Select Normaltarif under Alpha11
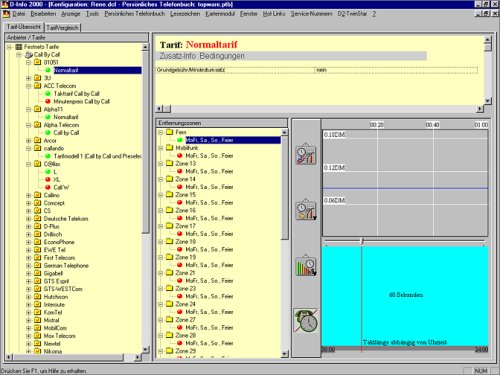 [66, 117]
